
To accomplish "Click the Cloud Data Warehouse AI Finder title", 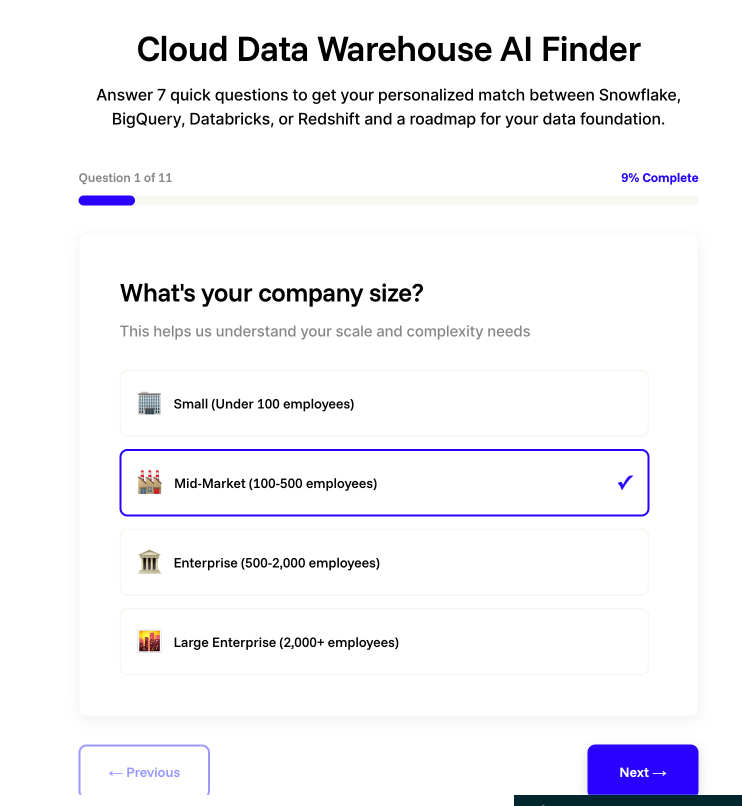I will [388, 49].
